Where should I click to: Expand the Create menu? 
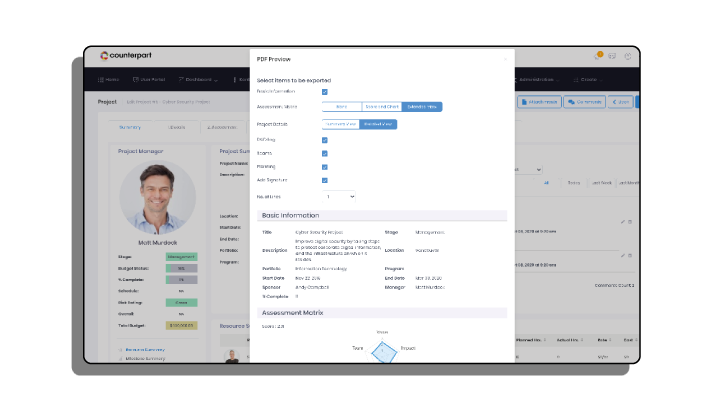point(588,80)
